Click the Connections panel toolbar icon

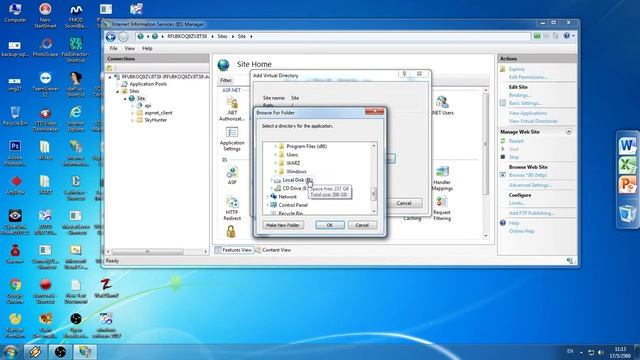pyautogui.click(x=109, y=68)
